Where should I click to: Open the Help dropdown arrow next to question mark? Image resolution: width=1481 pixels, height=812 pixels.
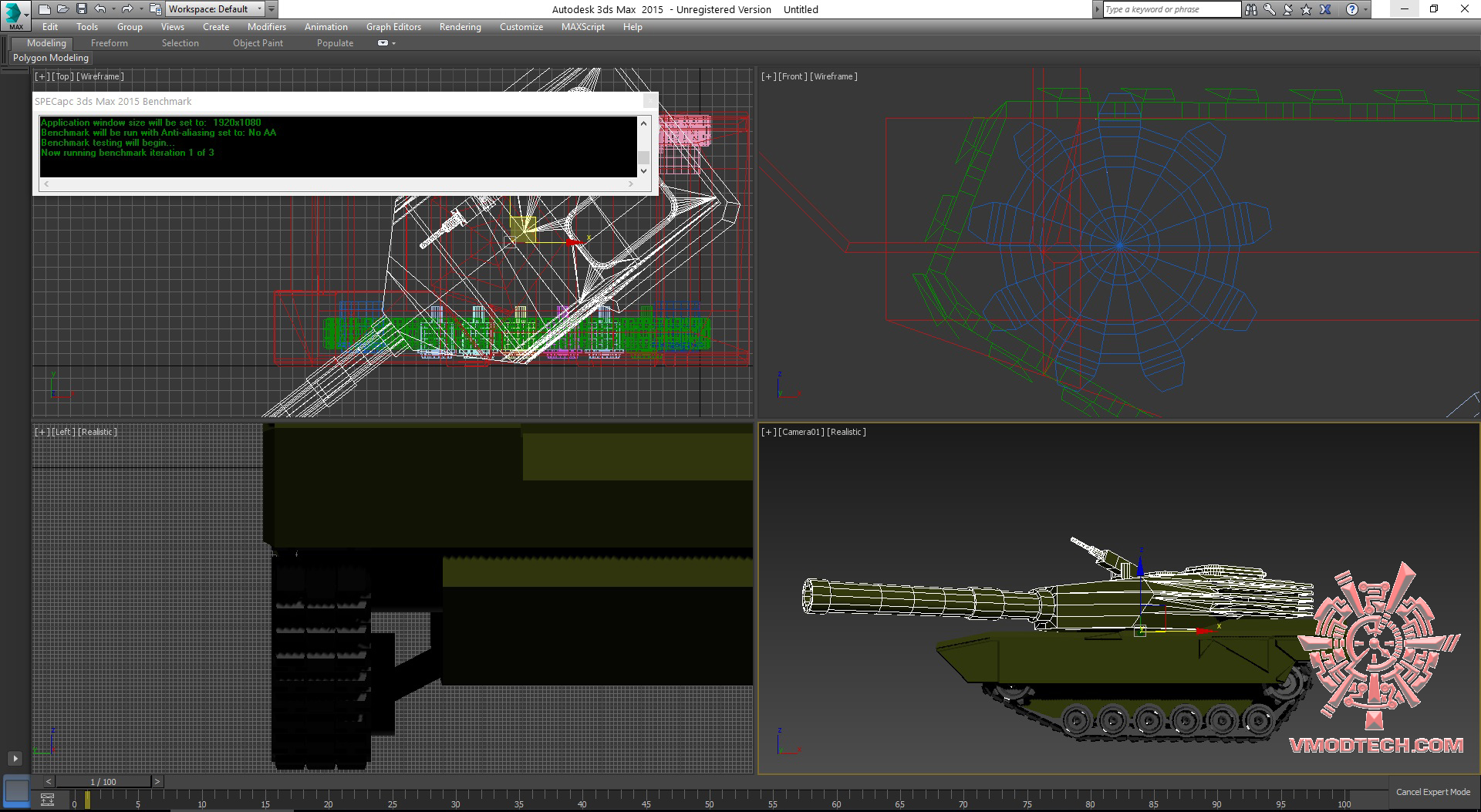[1366, 9]
